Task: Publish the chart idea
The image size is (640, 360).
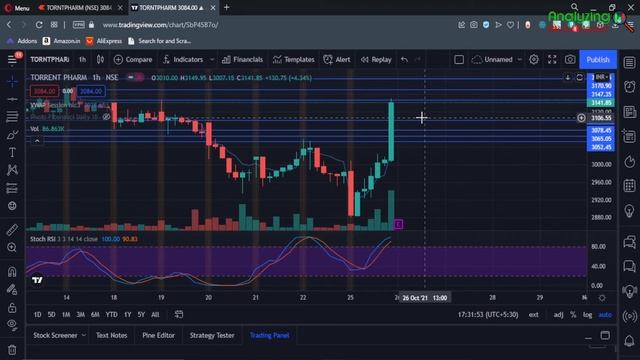Action: (598, 60)
